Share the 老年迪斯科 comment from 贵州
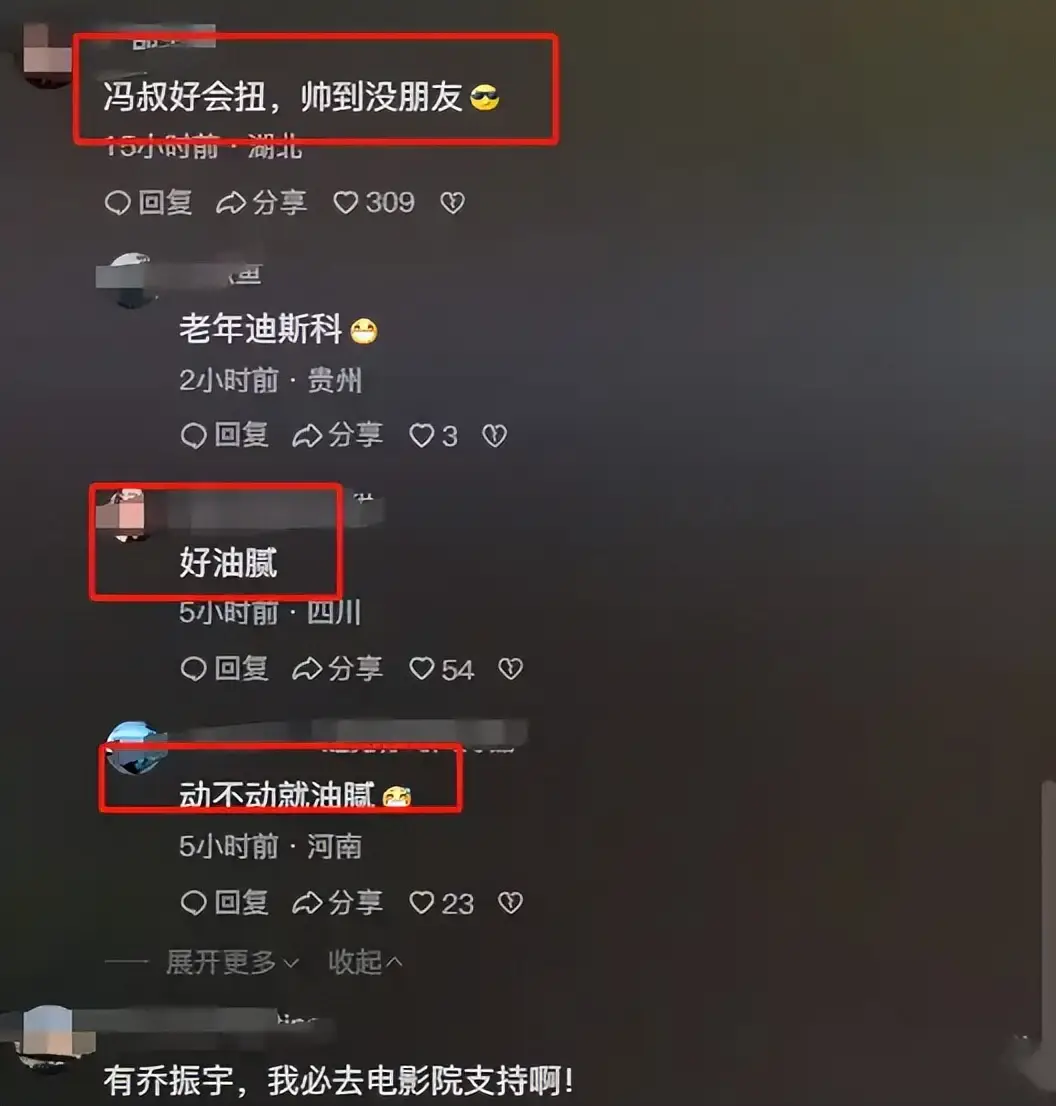This screenshot has width=1056, height=1106. [x=337, y=435]
